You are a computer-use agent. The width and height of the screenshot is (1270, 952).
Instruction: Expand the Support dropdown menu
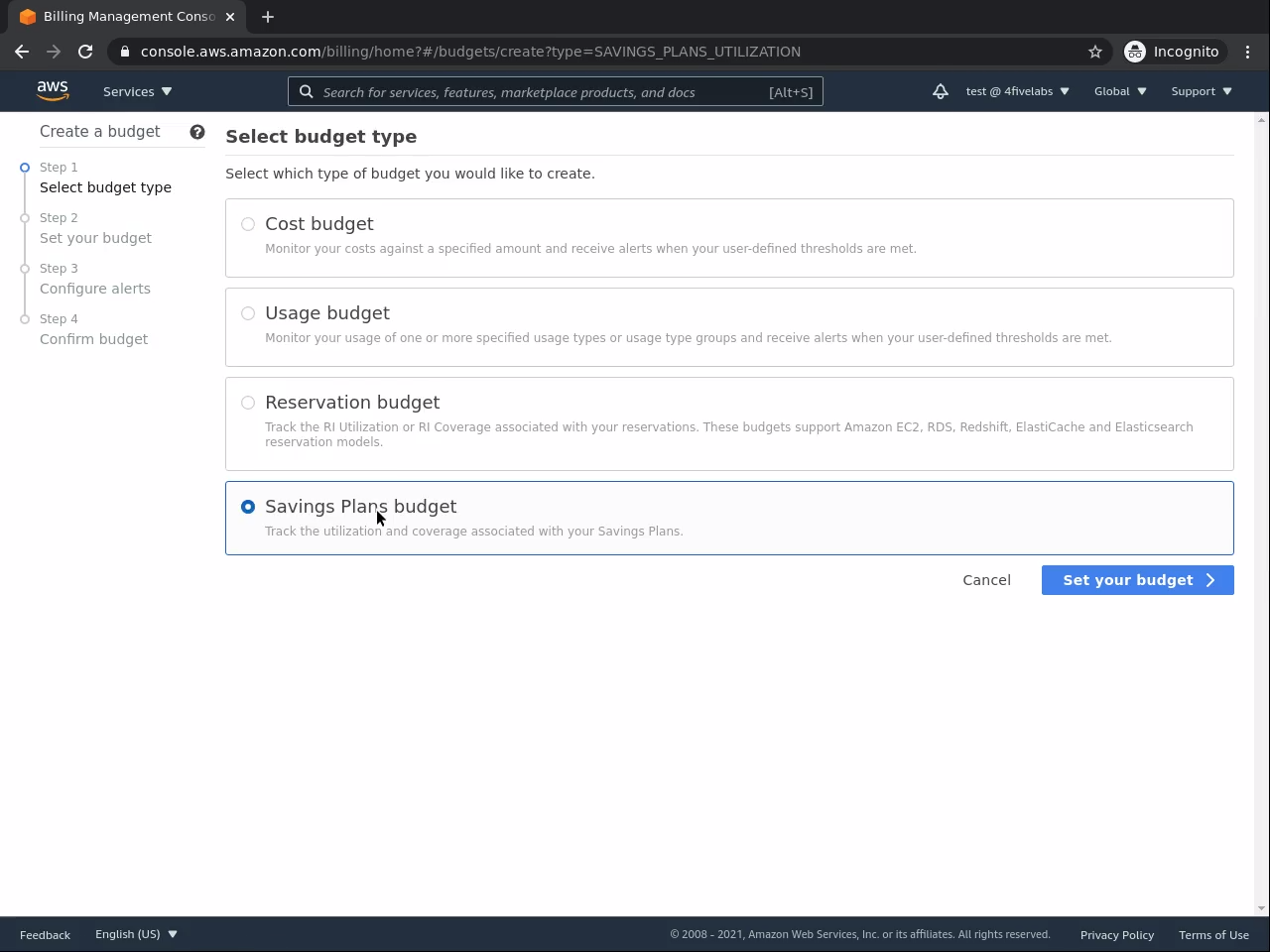1202,91
